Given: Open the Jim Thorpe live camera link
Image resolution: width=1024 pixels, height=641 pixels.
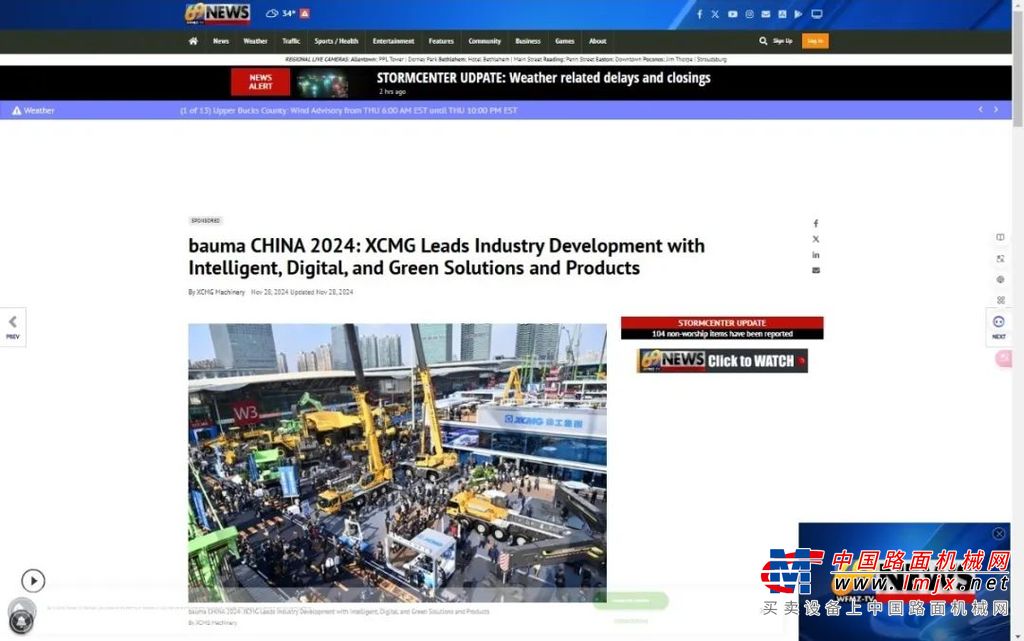Looking at the screenshot, I should 679,59.
